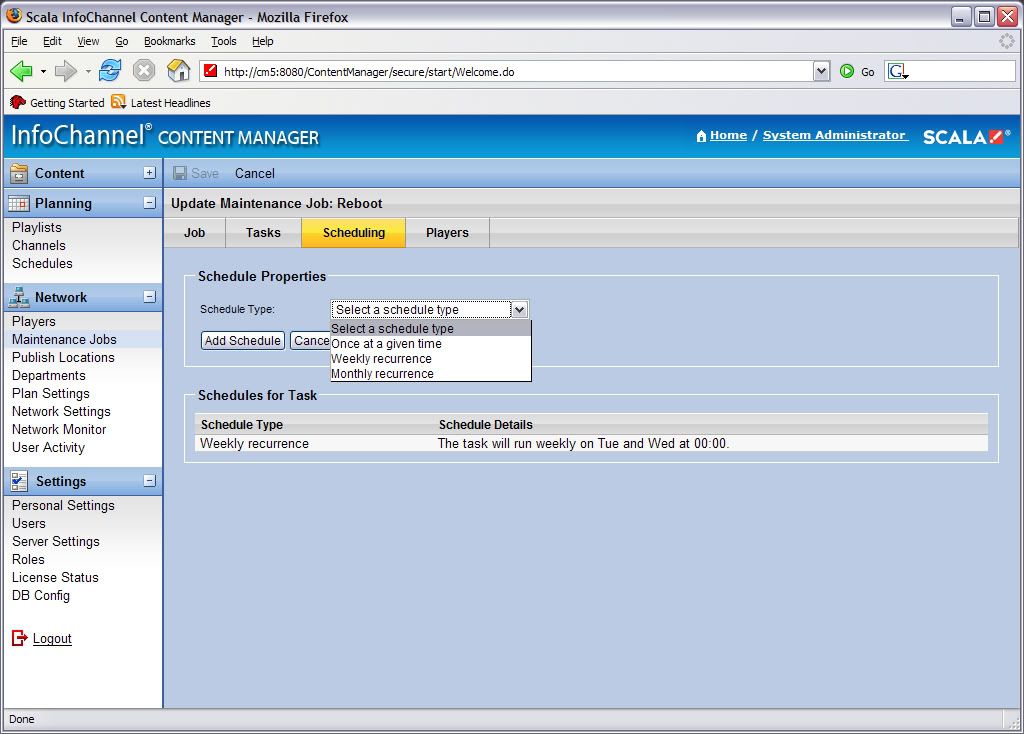
Task: Click Cancel button beside Add Schedule
Action: (311, 340)
